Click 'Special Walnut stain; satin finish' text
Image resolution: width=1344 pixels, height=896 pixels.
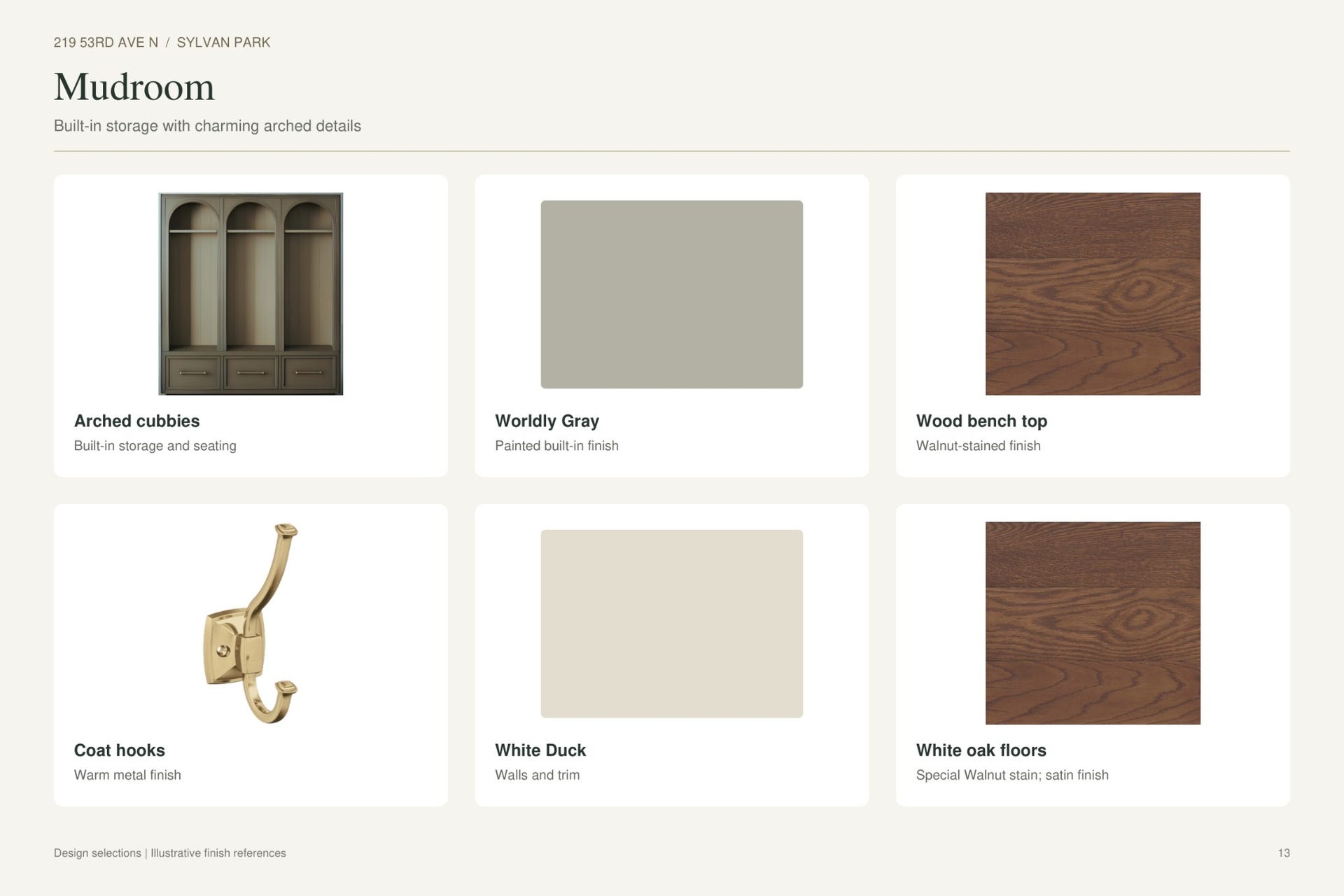tap(1012, 775)
